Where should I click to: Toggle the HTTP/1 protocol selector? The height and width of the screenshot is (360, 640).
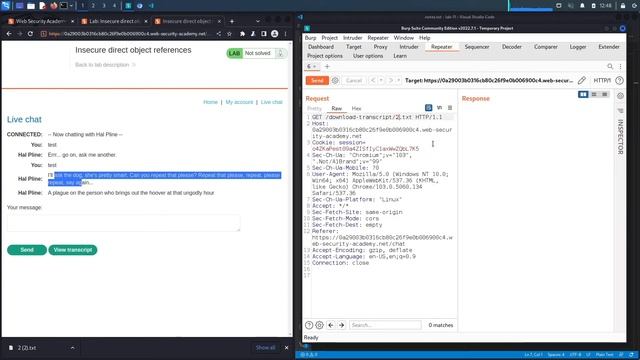[x=602, y=80]
